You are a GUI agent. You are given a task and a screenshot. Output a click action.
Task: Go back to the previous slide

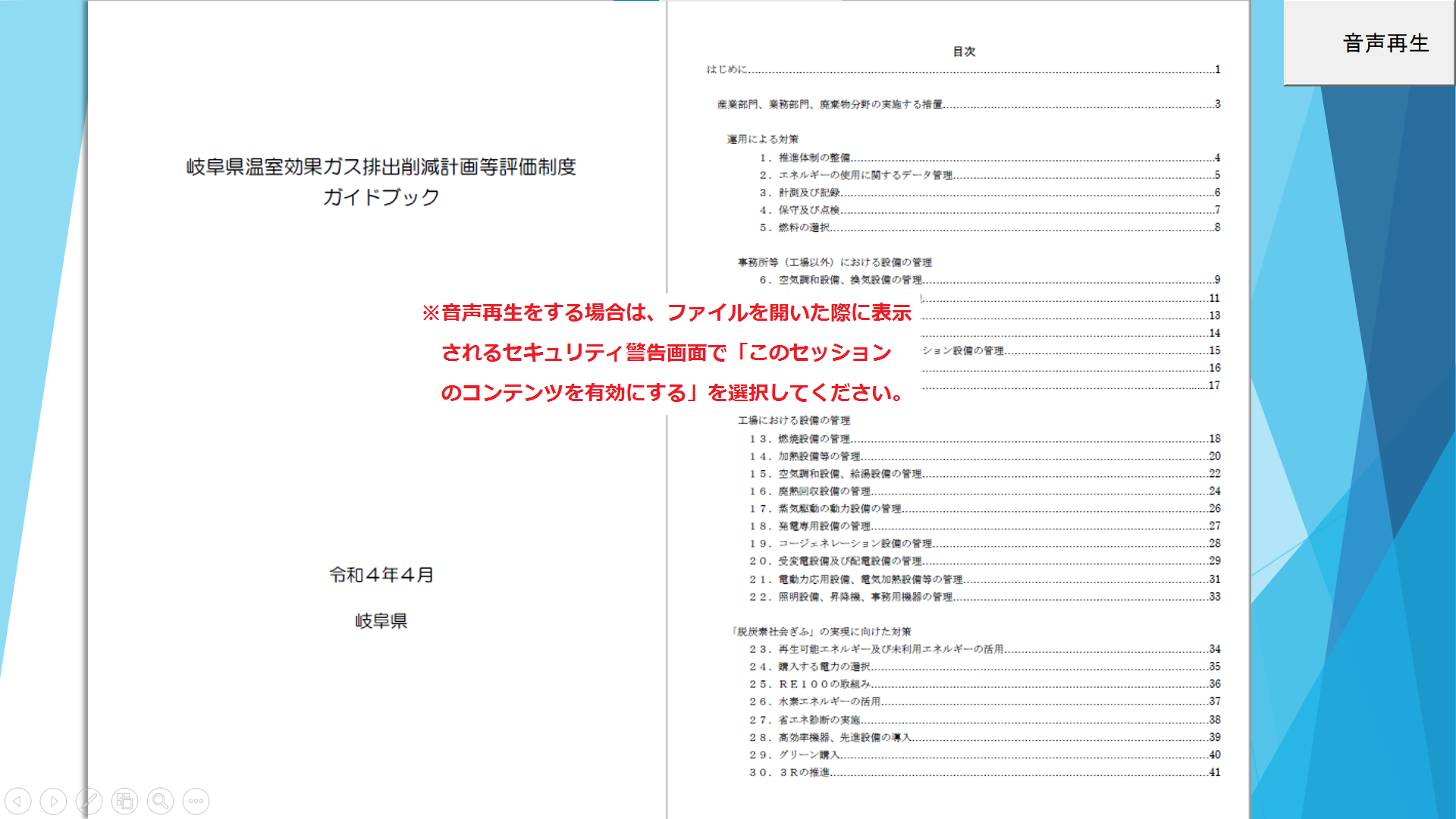(19, 800)
